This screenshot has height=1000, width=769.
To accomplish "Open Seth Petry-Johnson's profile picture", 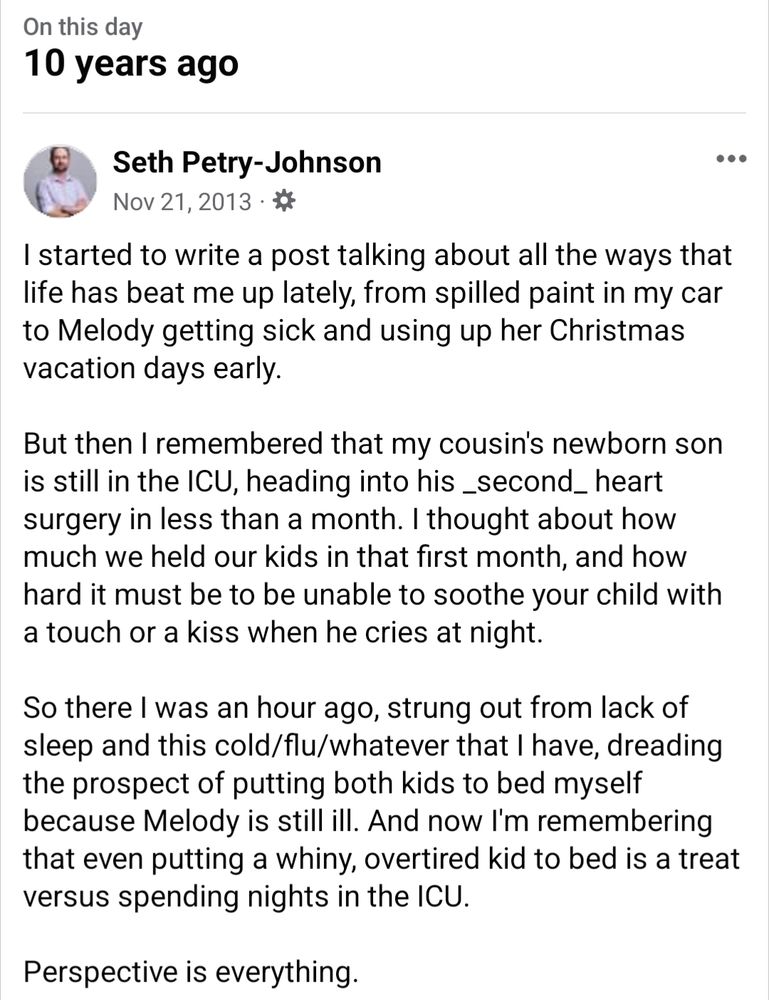I will pyautogui.click(x=60, y=181).
